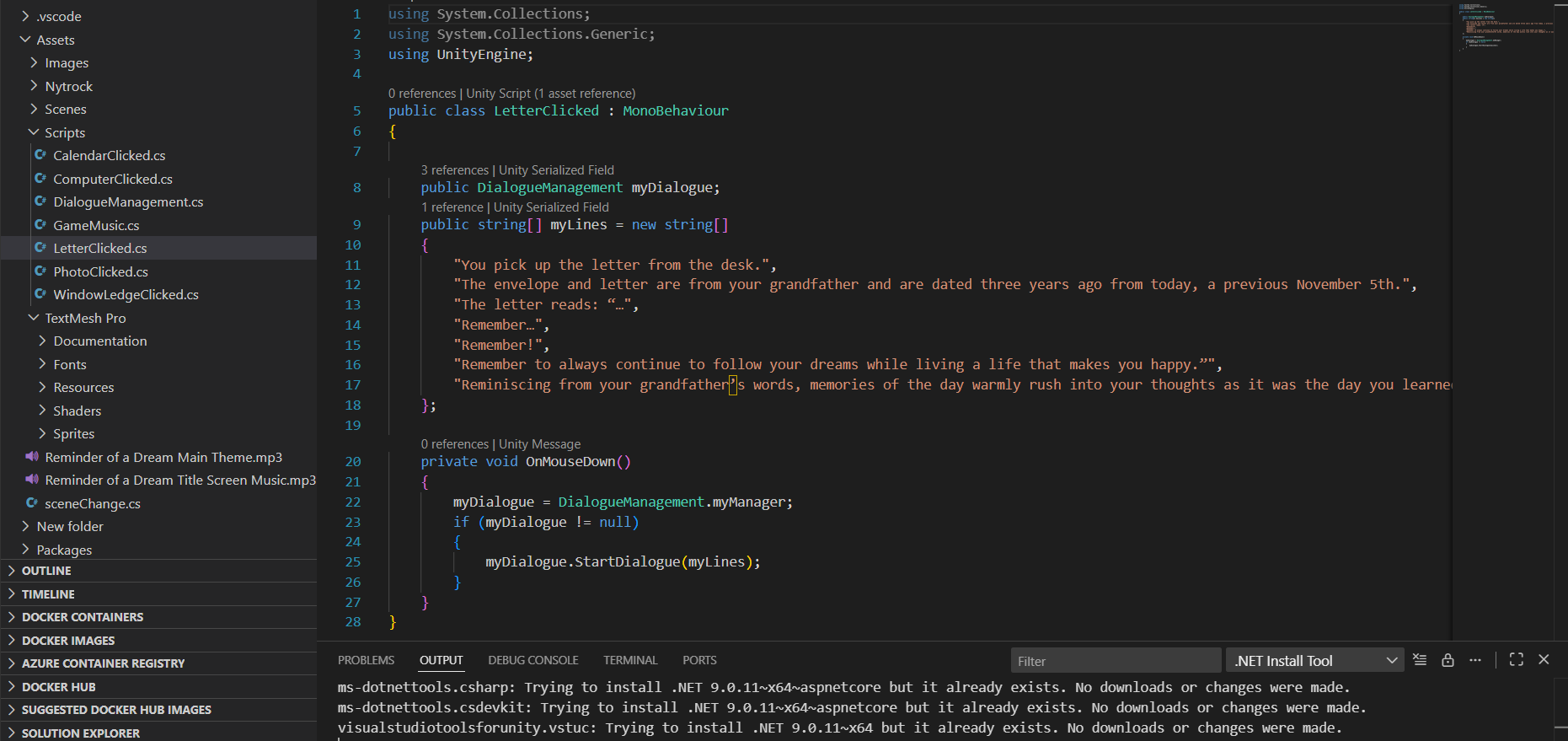Collapse the Assets folder
The height and width of the screenshot is (741, 1568).
tap(25, 40)
